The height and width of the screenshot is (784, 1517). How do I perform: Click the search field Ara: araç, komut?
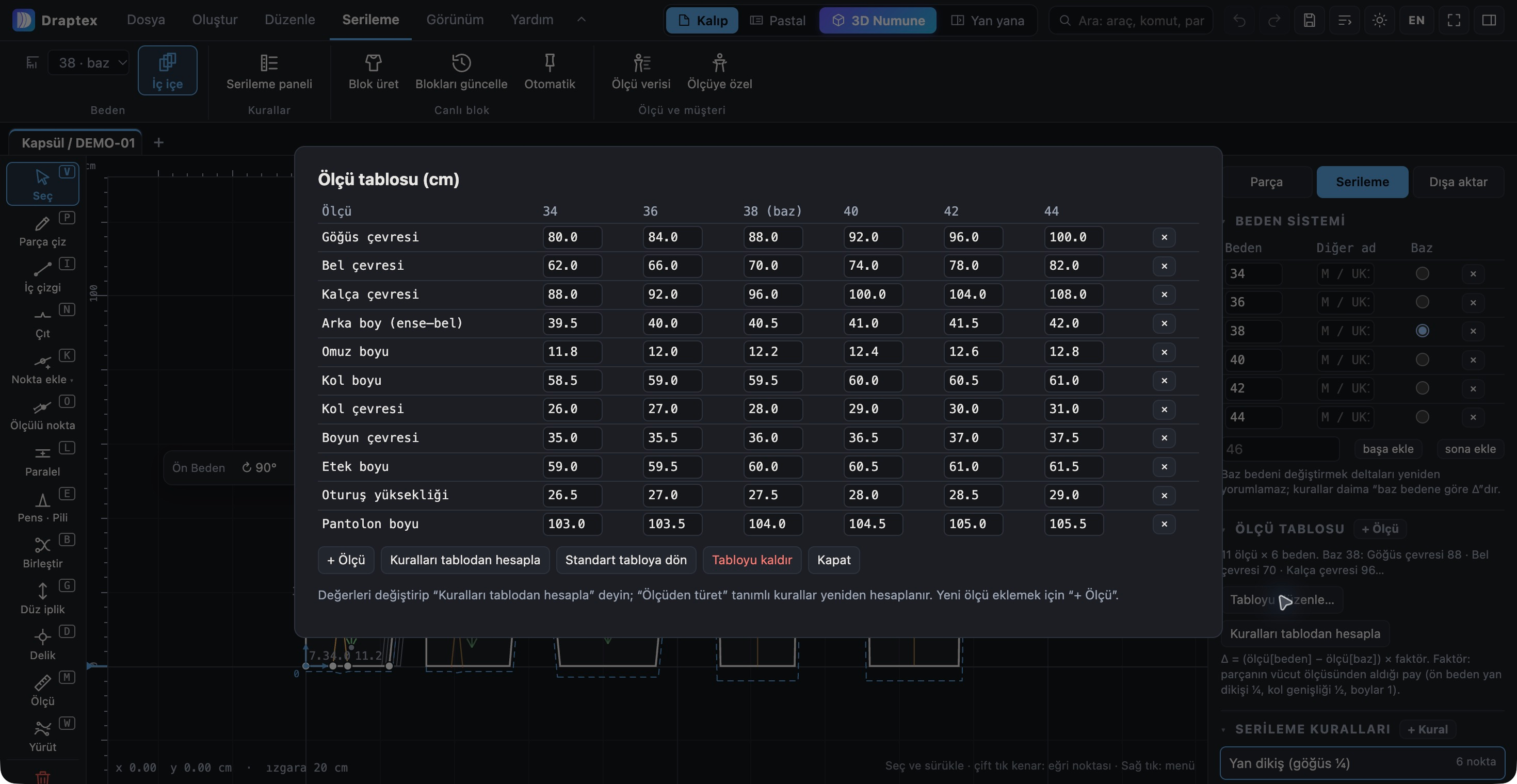1131,21
